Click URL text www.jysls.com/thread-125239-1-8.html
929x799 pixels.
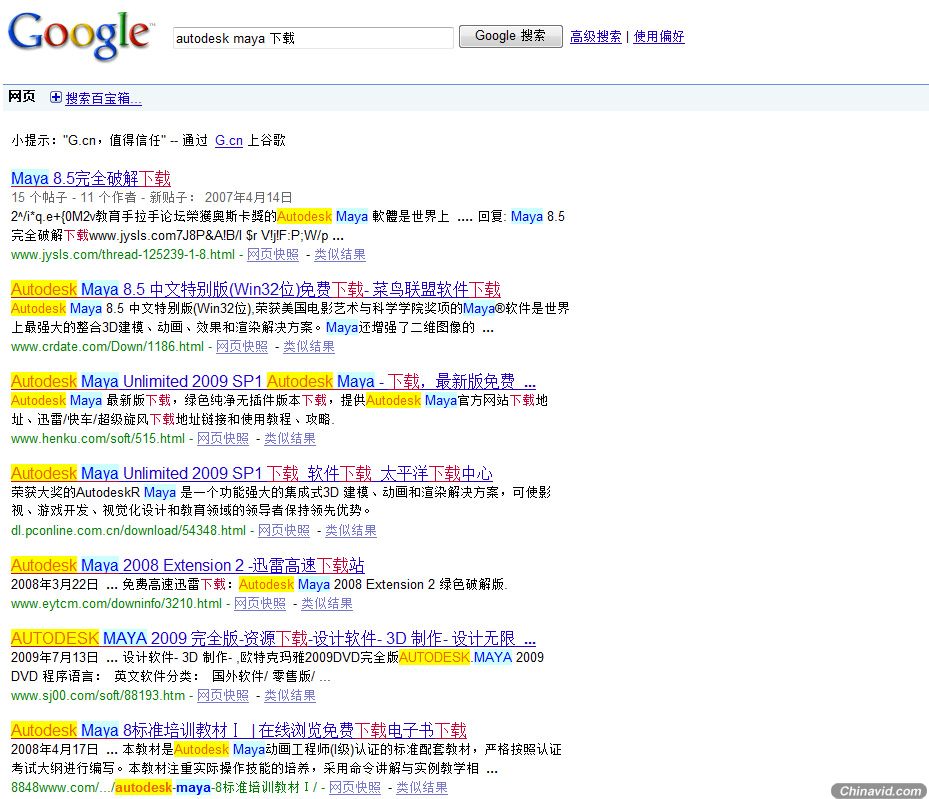123,255
